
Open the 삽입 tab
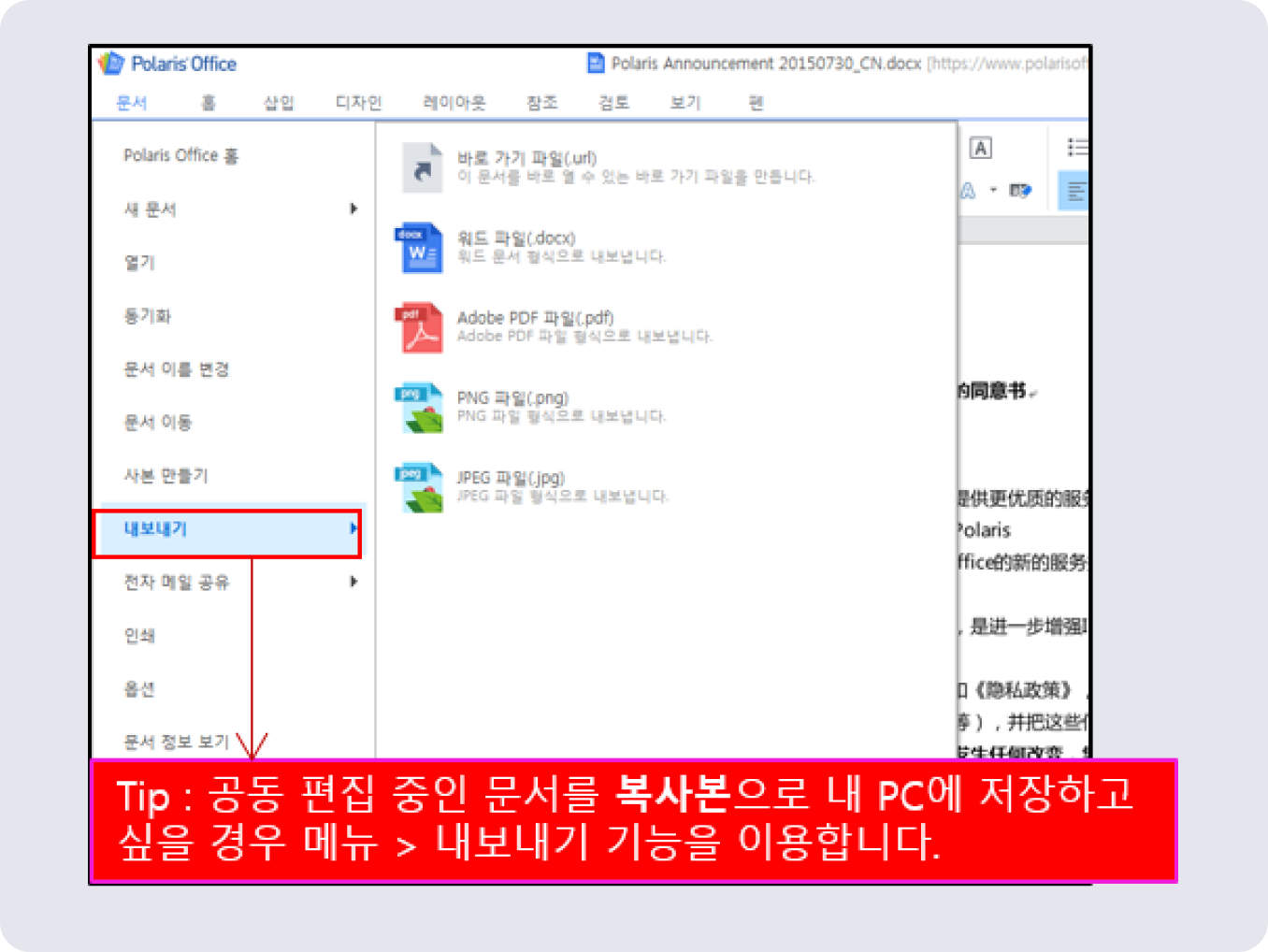279,103
